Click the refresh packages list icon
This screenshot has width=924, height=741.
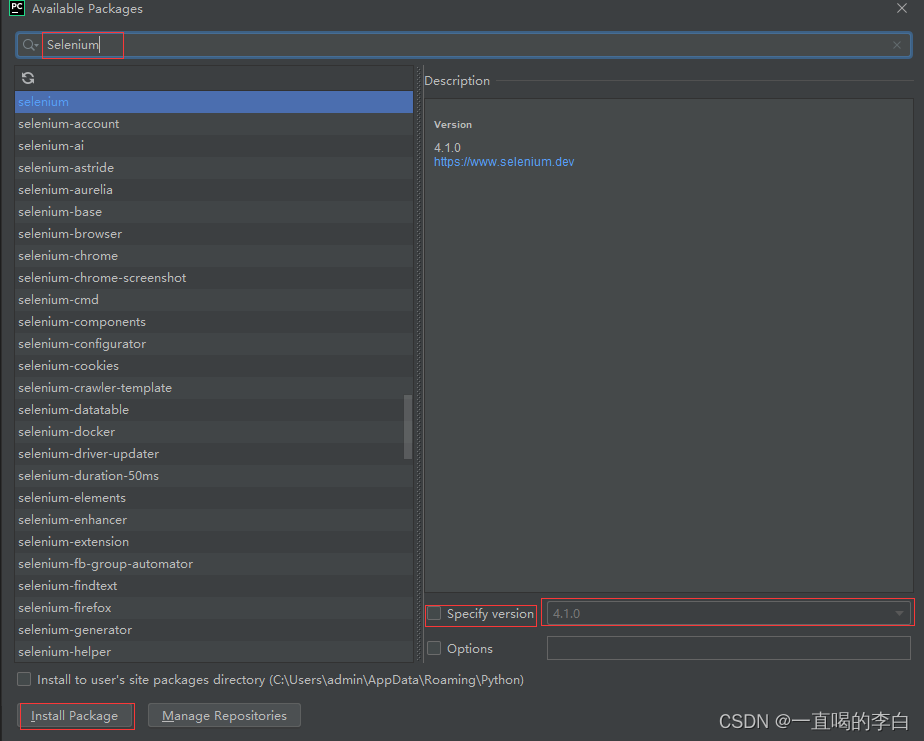28,78
